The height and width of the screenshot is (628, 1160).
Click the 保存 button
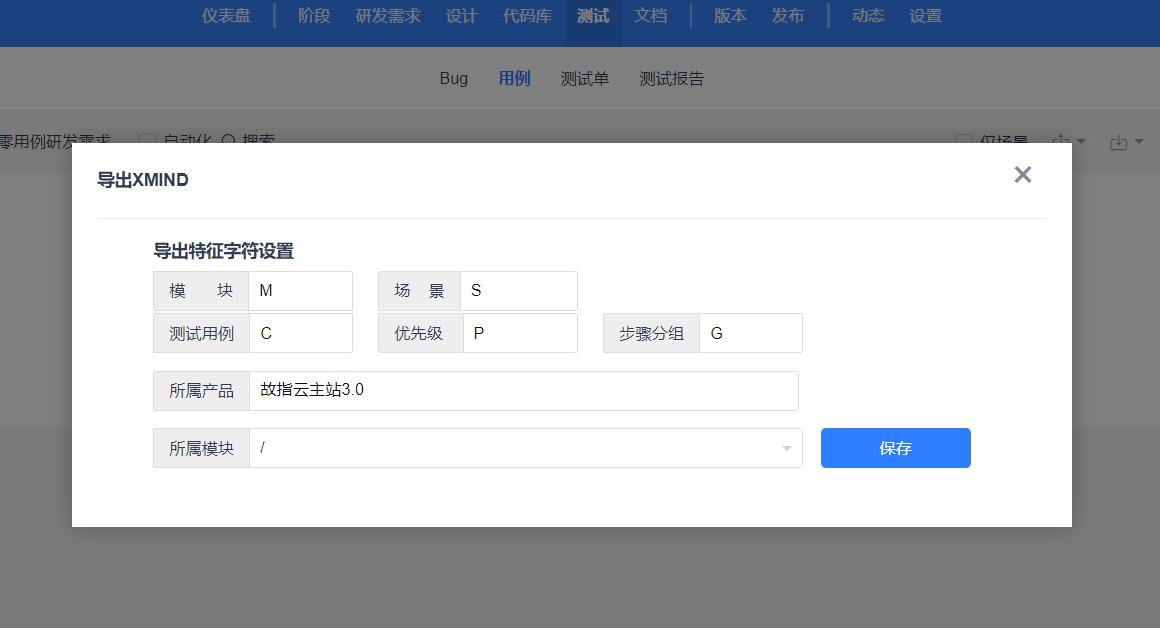coord(895,448)
